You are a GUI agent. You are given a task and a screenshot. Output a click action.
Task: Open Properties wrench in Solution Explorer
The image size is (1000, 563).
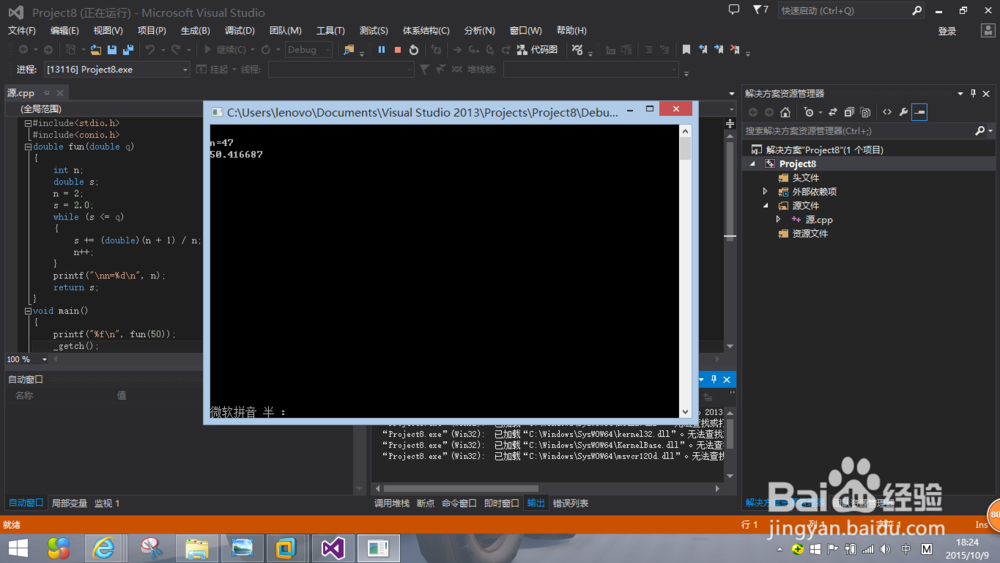pos(904,112)
